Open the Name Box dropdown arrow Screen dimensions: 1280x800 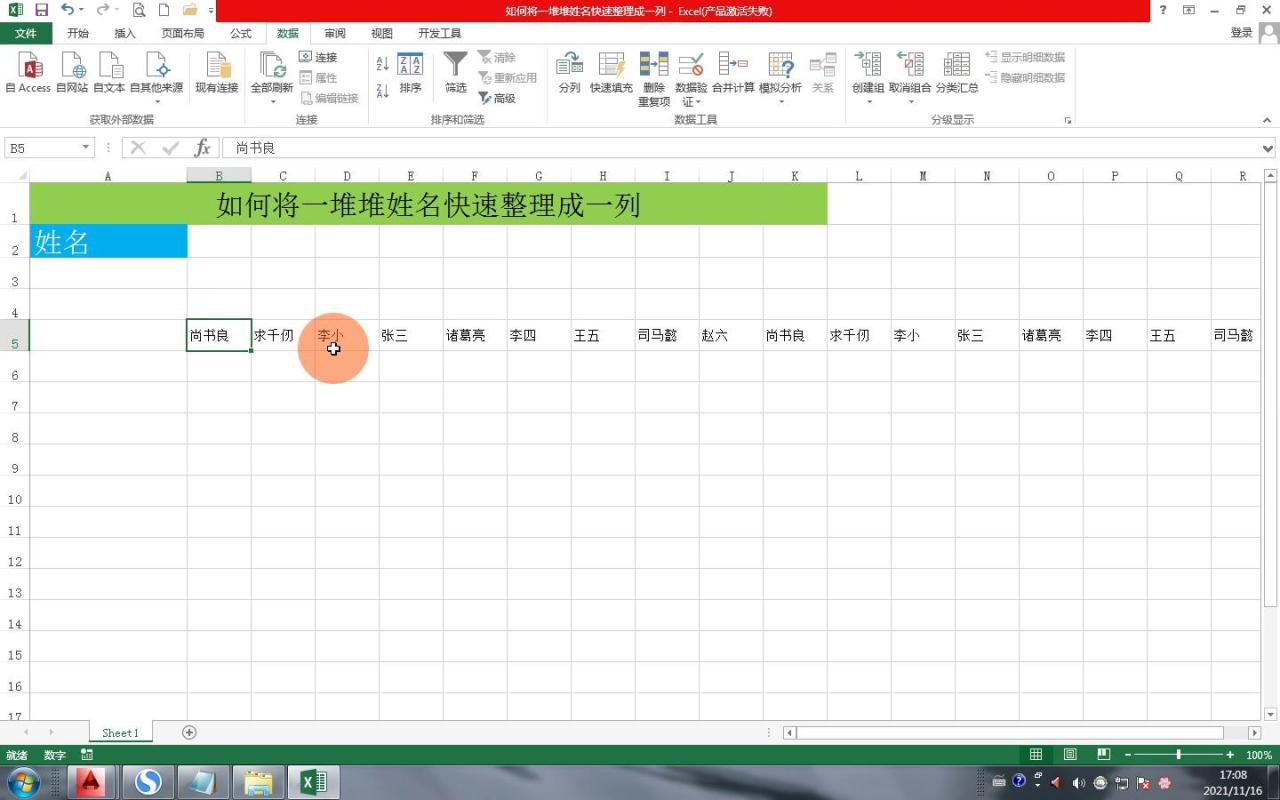pos(86,148)
